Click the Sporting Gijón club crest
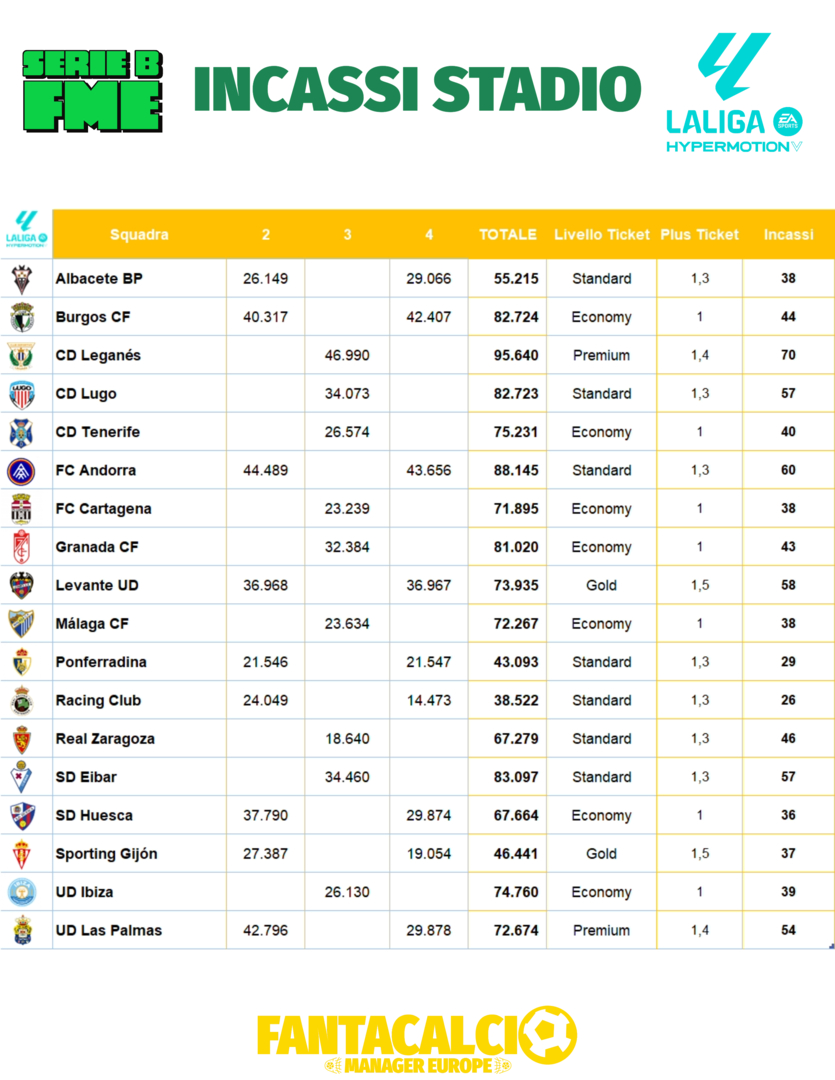 pos(22,854)
